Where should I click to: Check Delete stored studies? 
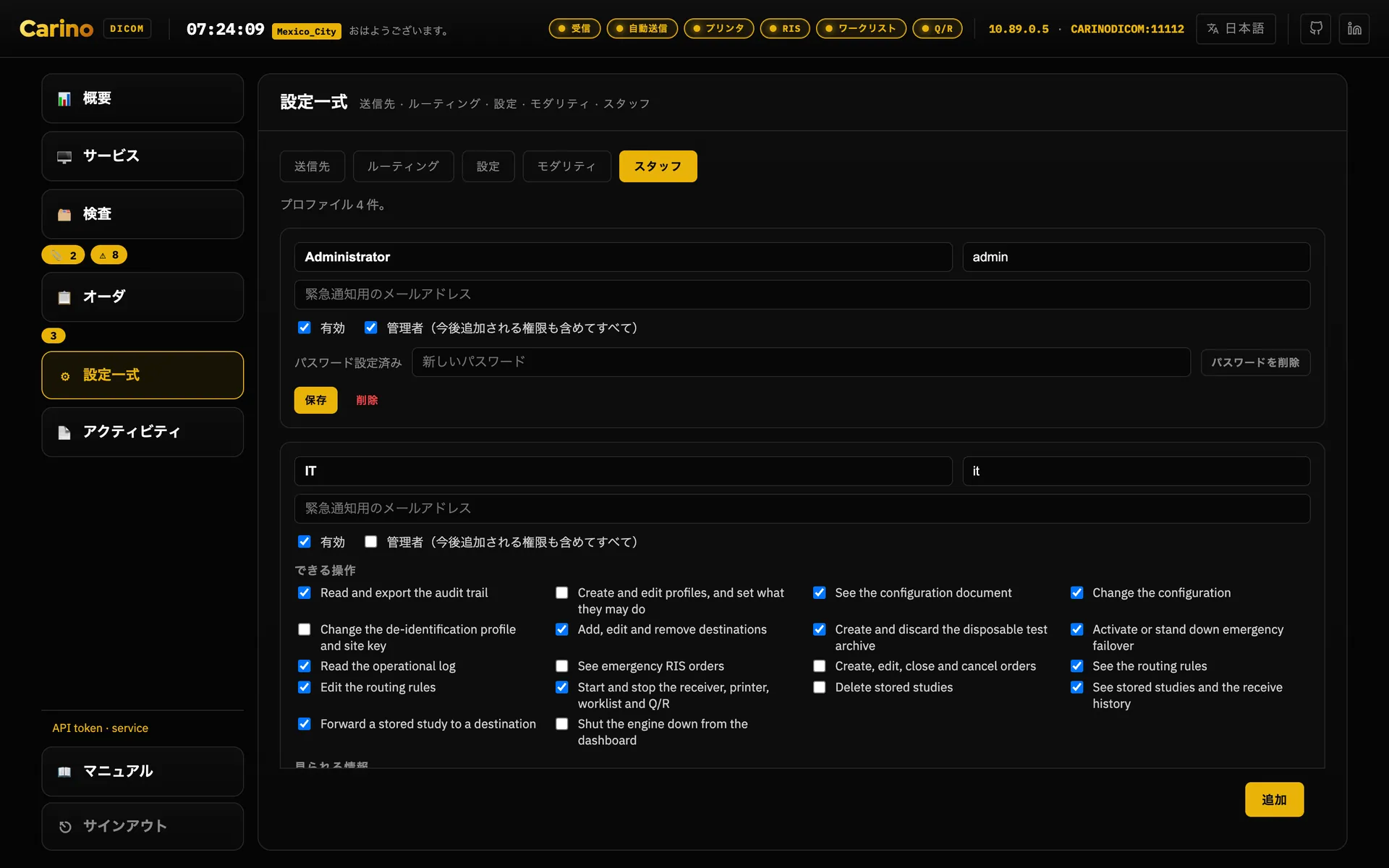pyautogui.click(x=820, y=687)
